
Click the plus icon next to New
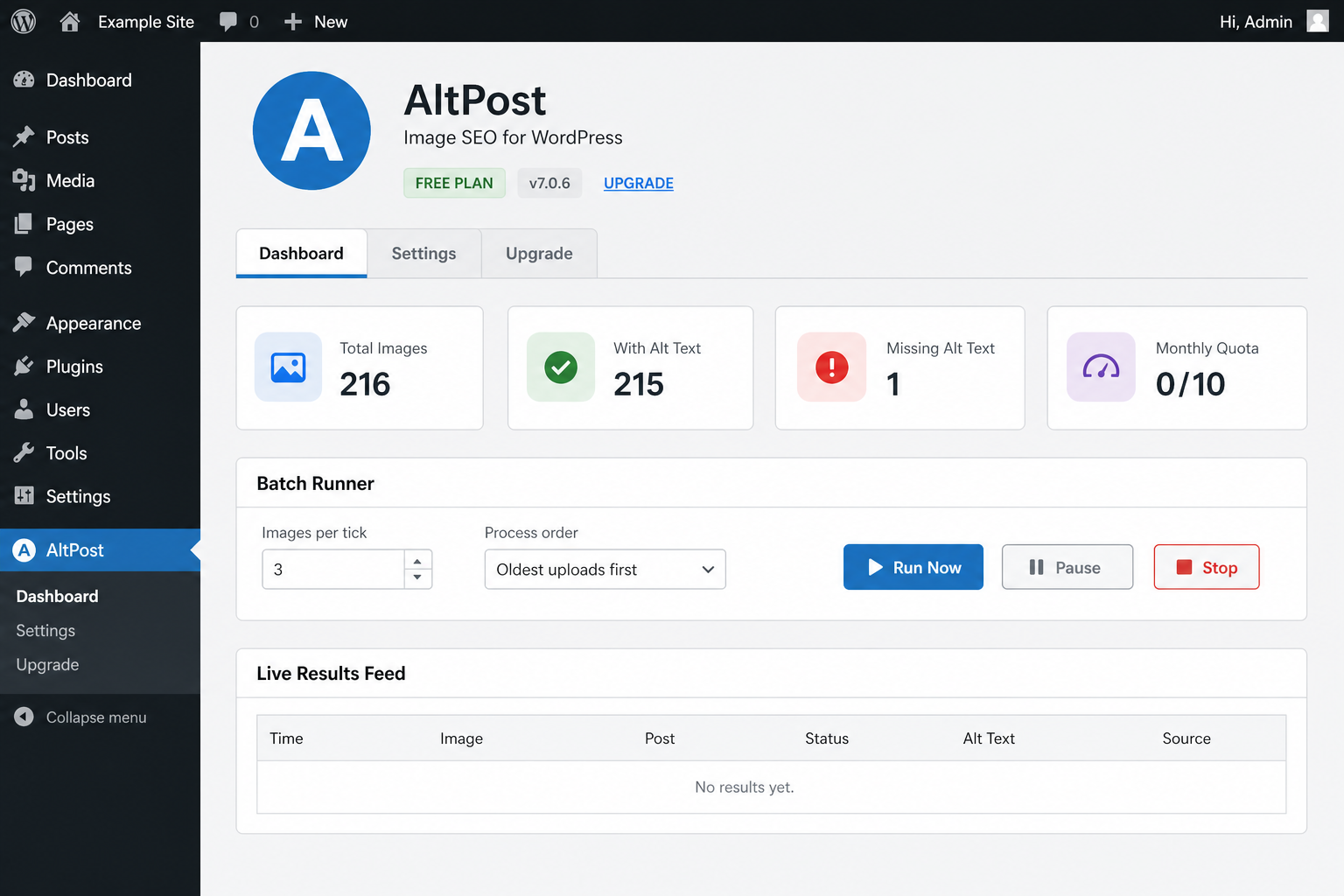point(293,22)
